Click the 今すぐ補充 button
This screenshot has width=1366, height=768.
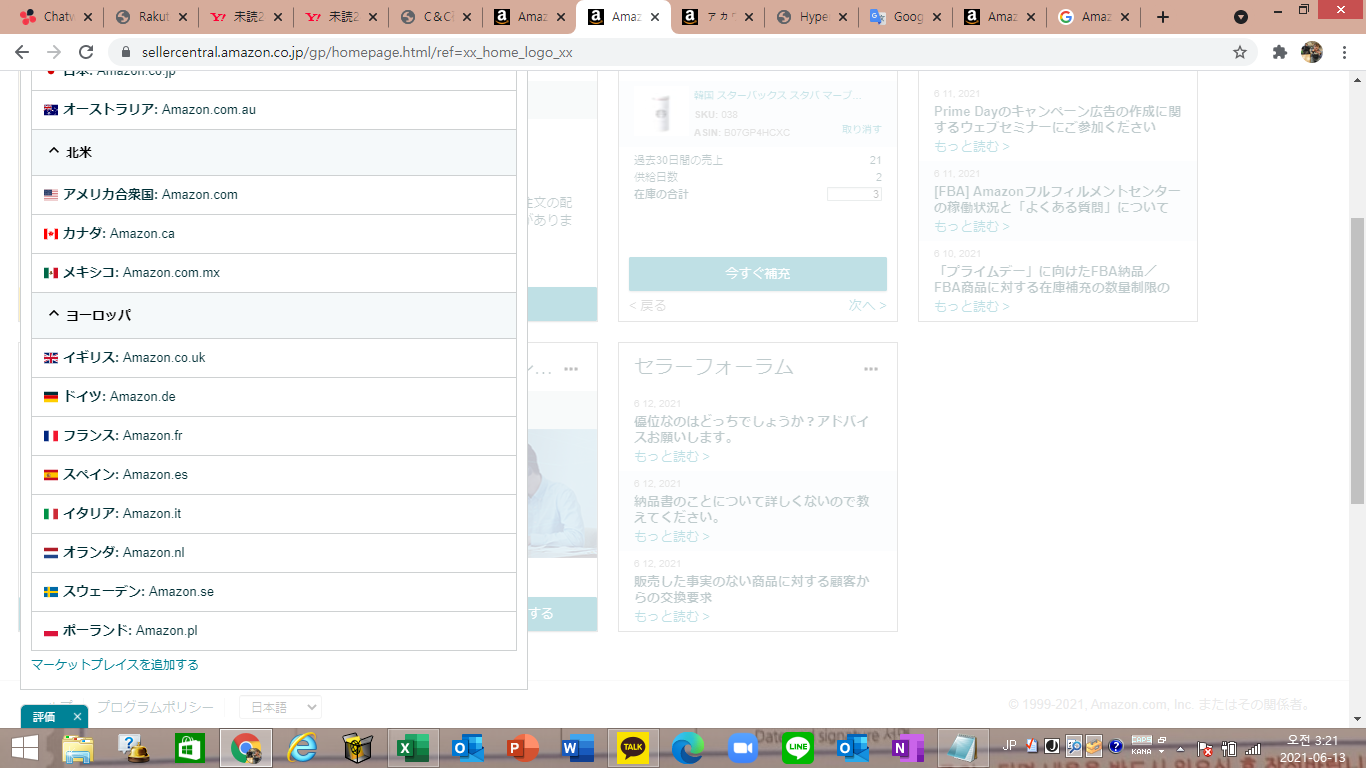(x=758, y=274)
